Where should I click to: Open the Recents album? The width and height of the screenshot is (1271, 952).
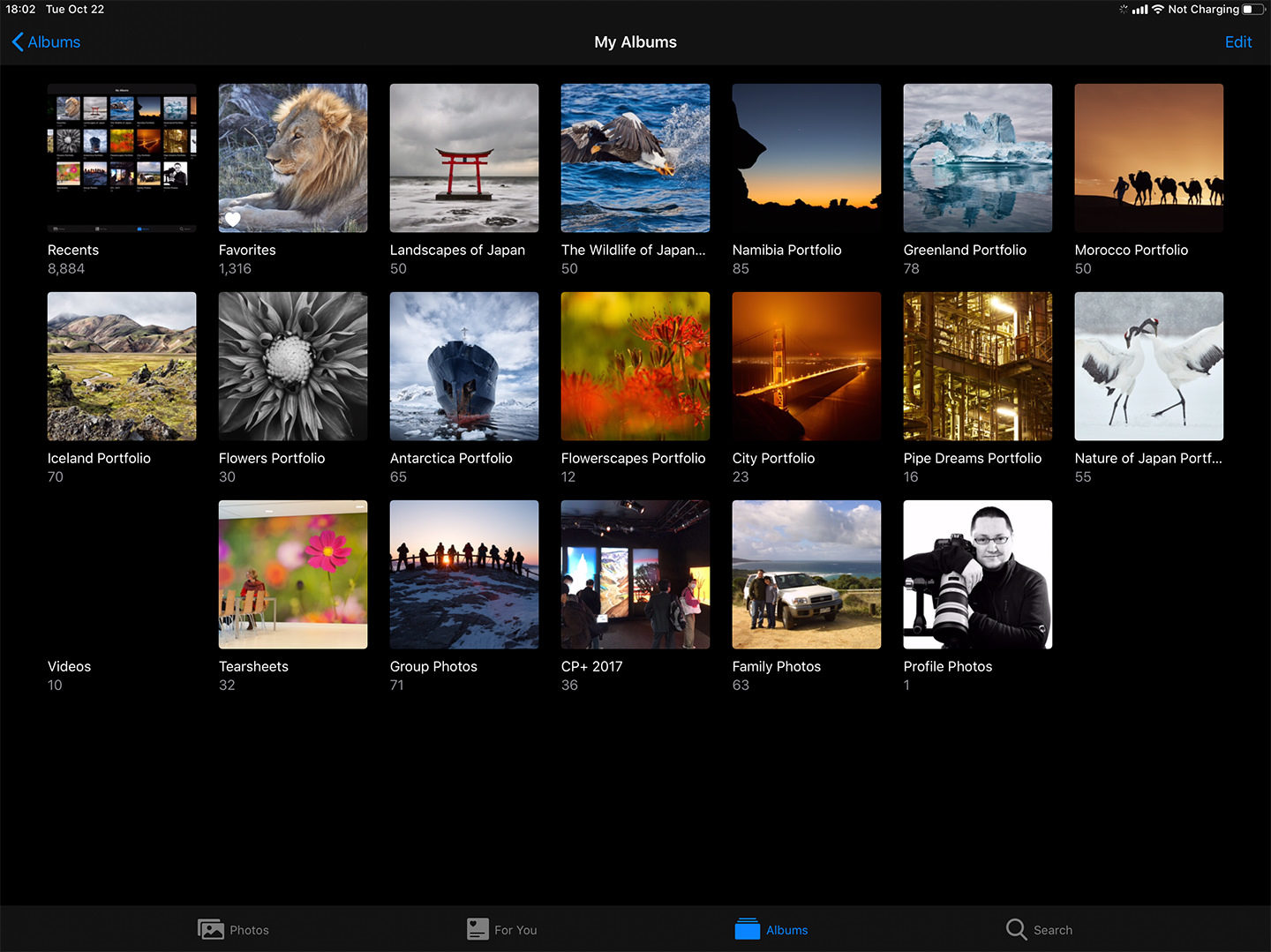pyautogui.click(x=122, y=158)
